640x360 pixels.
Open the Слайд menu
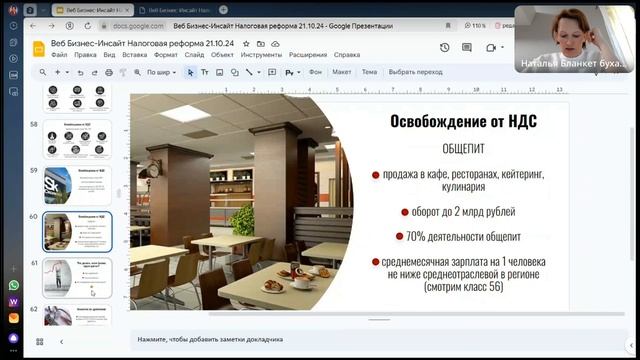pyautogui.click(x=194, y=55)
